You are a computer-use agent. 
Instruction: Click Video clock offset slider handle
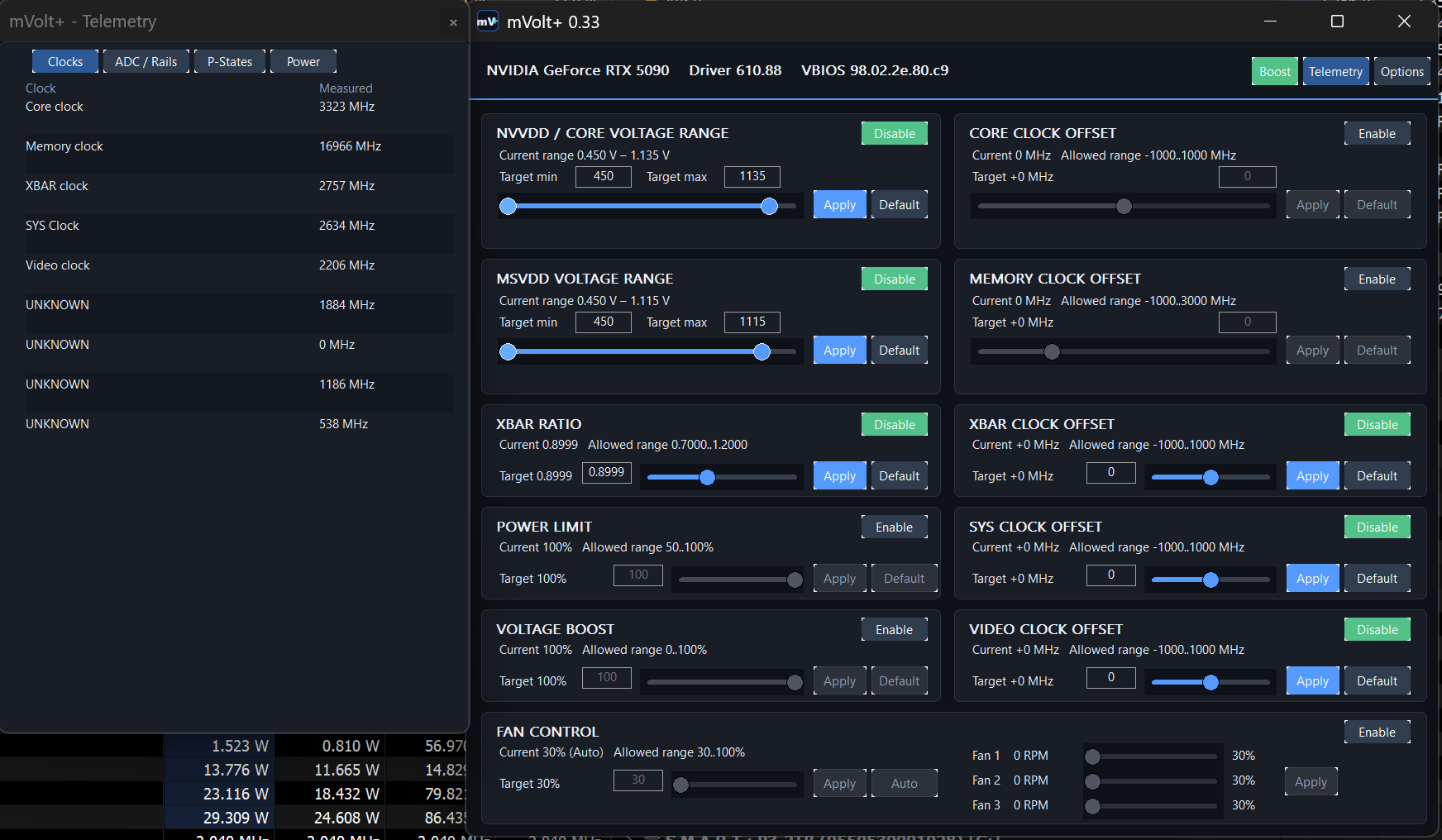tap(1210, 682)
